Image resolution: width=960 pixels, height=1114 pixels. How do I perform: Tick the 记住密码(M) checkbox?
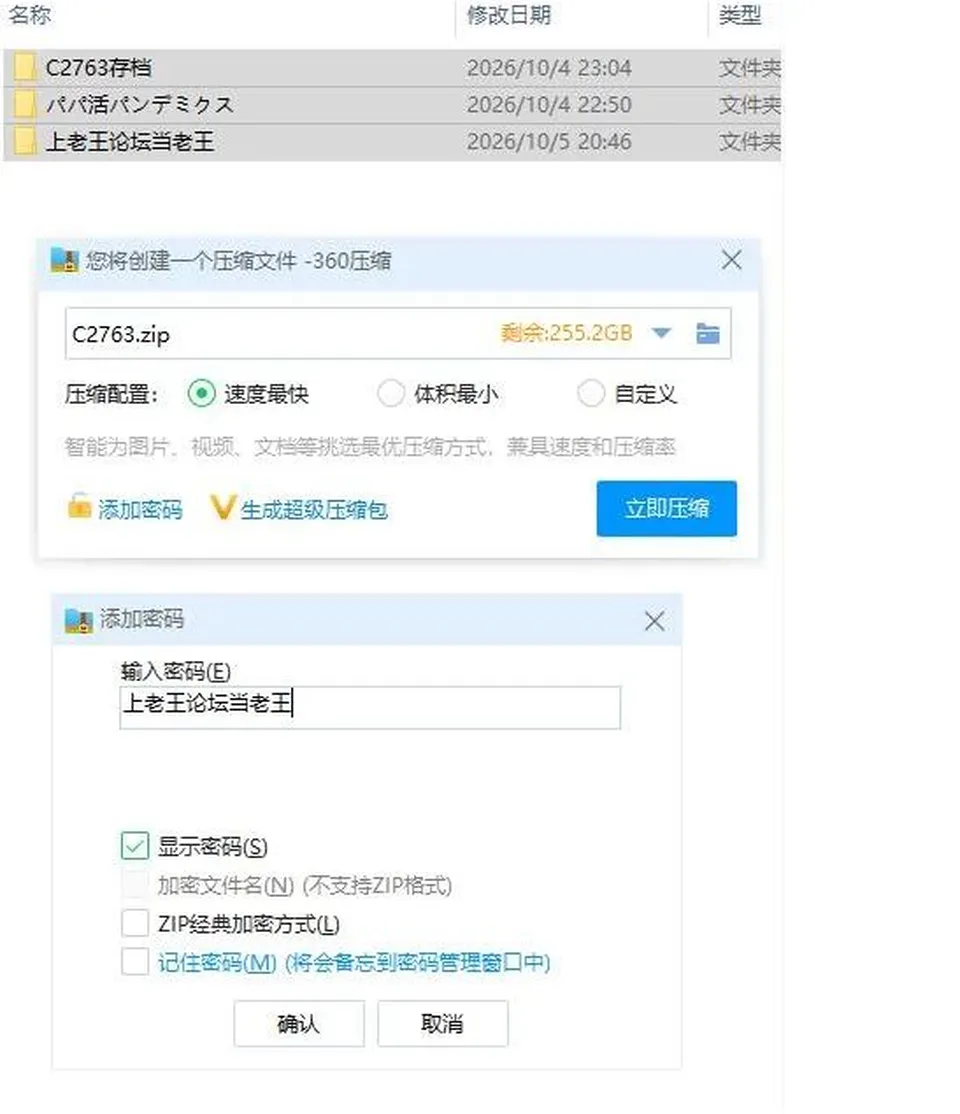tap(135, 962)
